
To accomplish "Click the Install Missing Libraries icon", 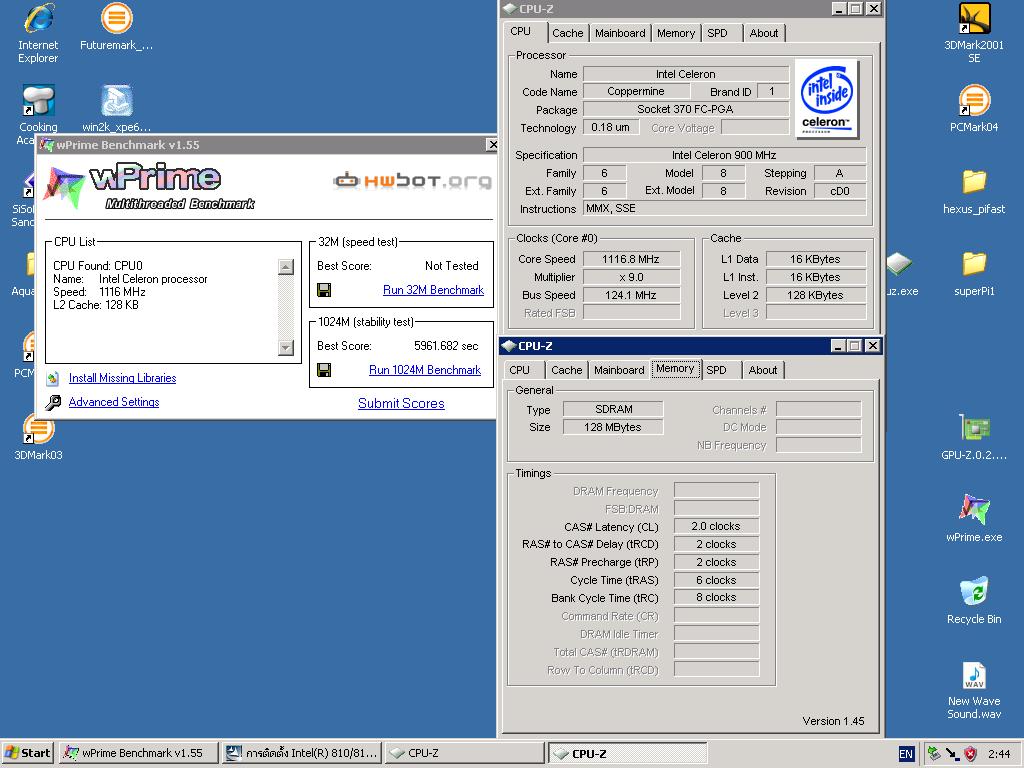I will click(53, 378).
